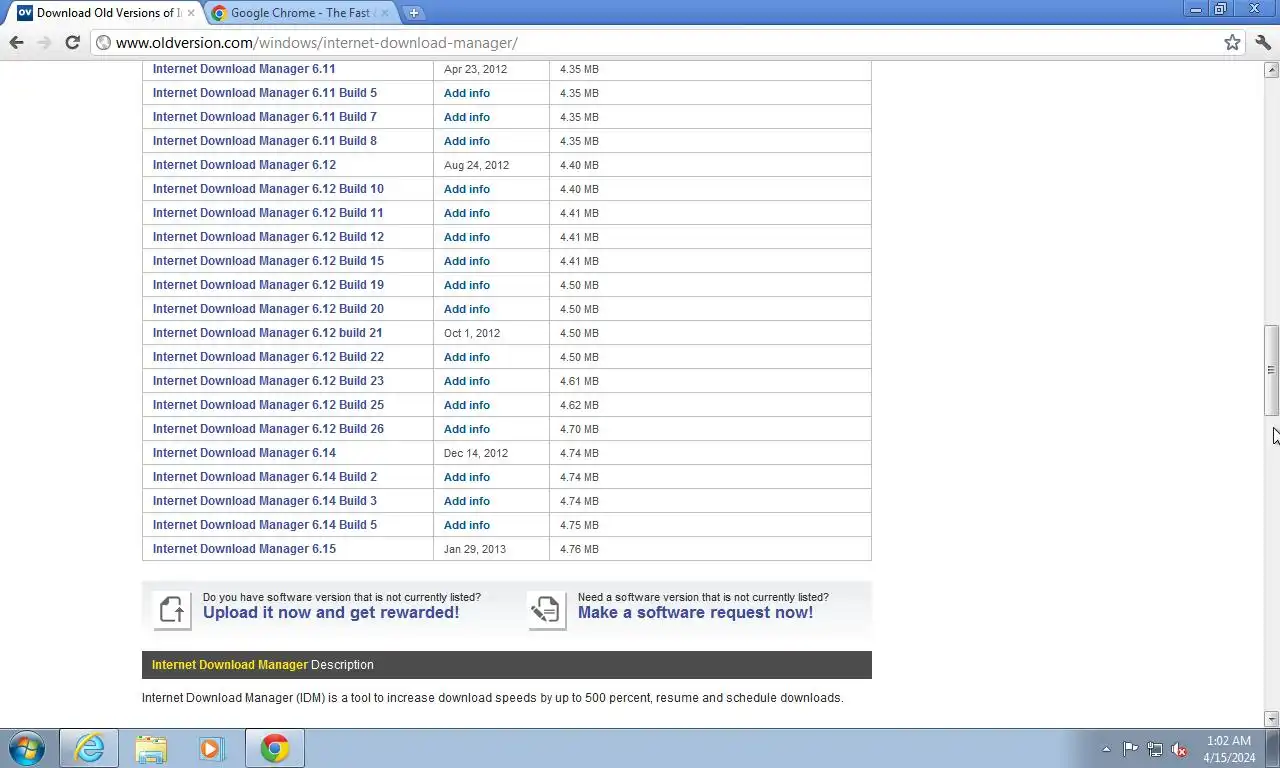Click Add info for 6.14 Build 3
Viewport: 1280px width, 768px height.
point(467,501)
